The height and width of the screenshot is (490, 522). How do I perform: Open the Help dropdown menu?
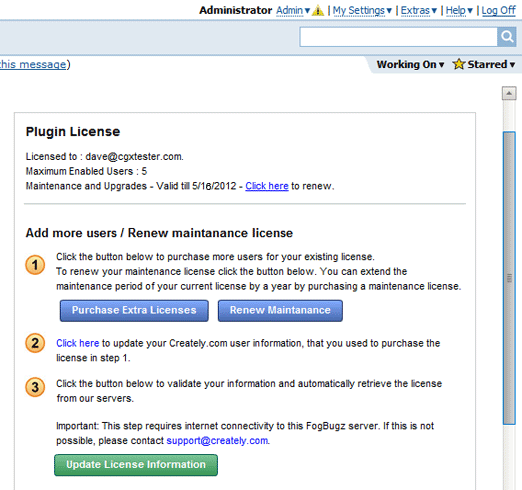pos(459,11)
